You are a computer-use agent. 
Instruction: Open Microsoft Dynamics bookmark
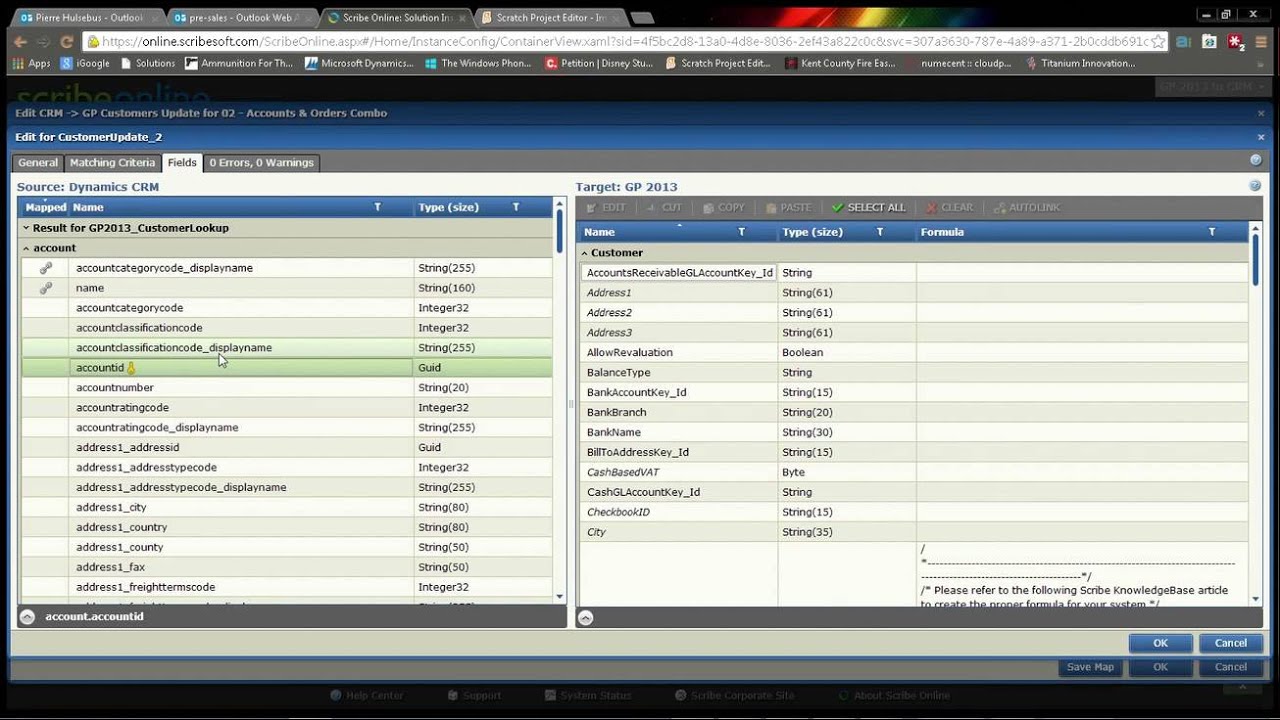click(359, 63)
